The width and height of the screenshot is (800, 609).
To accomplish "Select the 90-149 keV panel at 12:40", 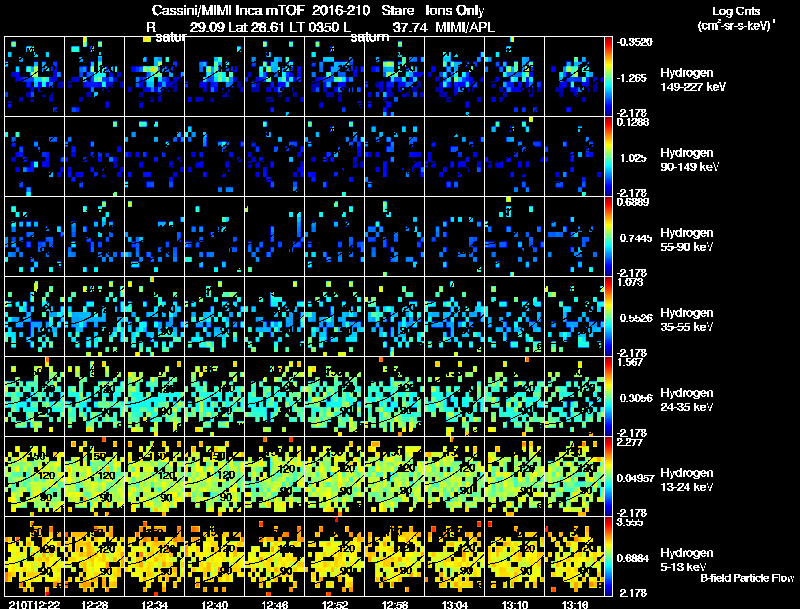I will [215, 157].
